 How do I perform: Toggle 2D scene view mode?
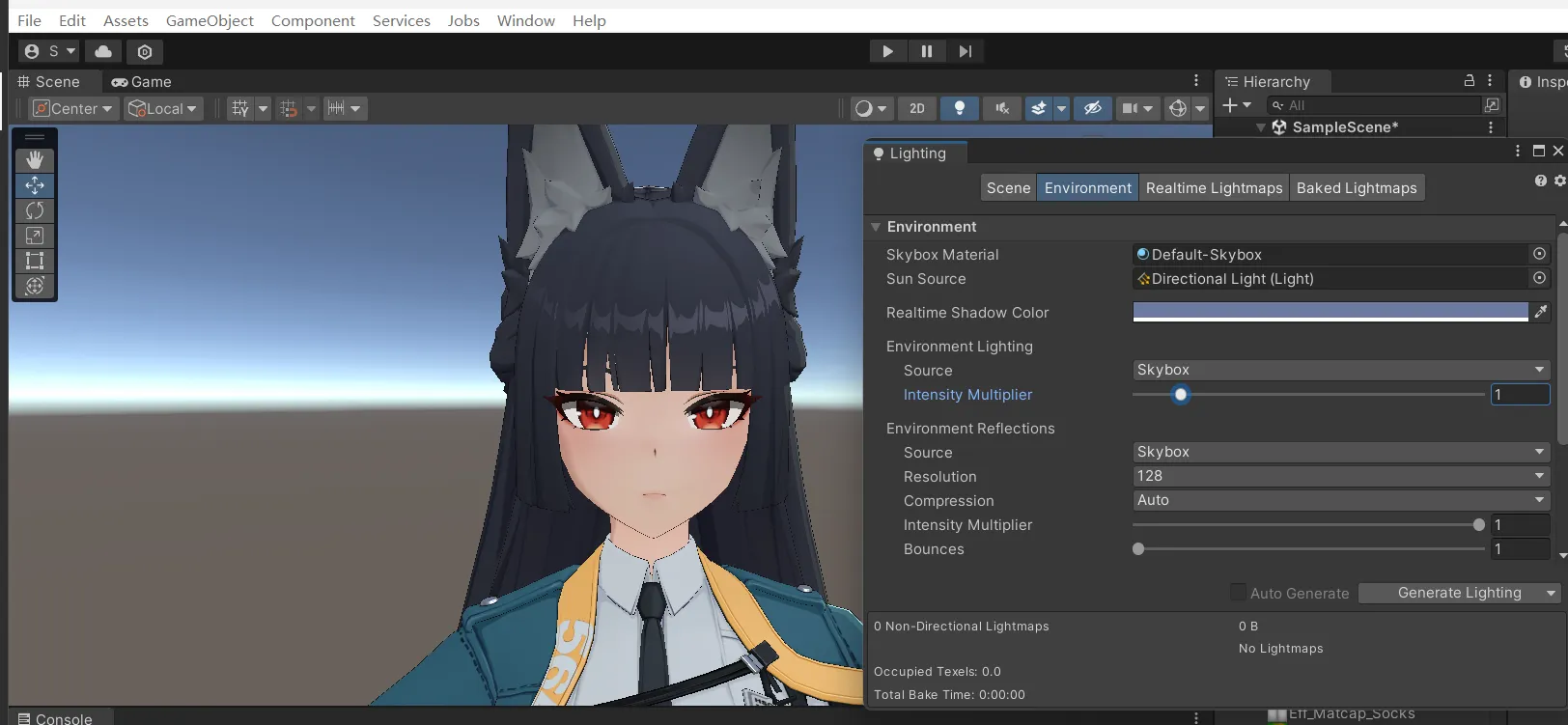pyautogui.click(x=917, y=108)
